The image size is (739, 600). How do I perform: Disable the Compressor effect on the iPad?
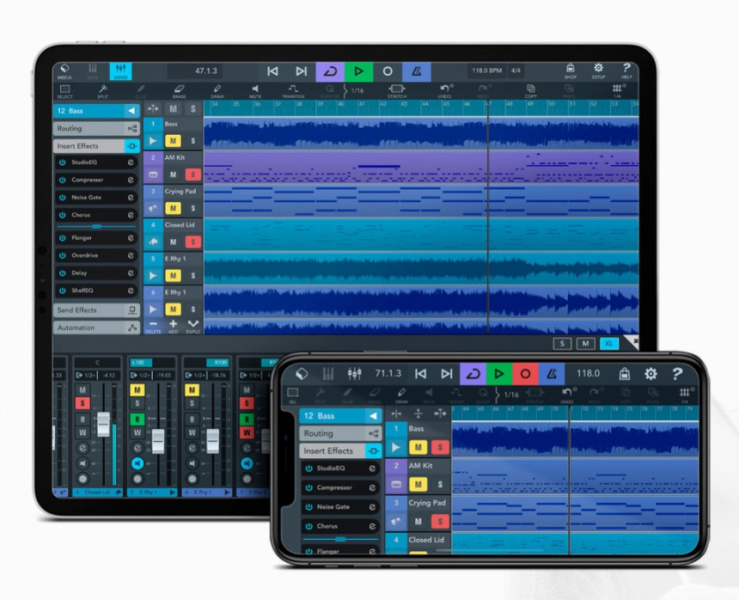point(62,180)
